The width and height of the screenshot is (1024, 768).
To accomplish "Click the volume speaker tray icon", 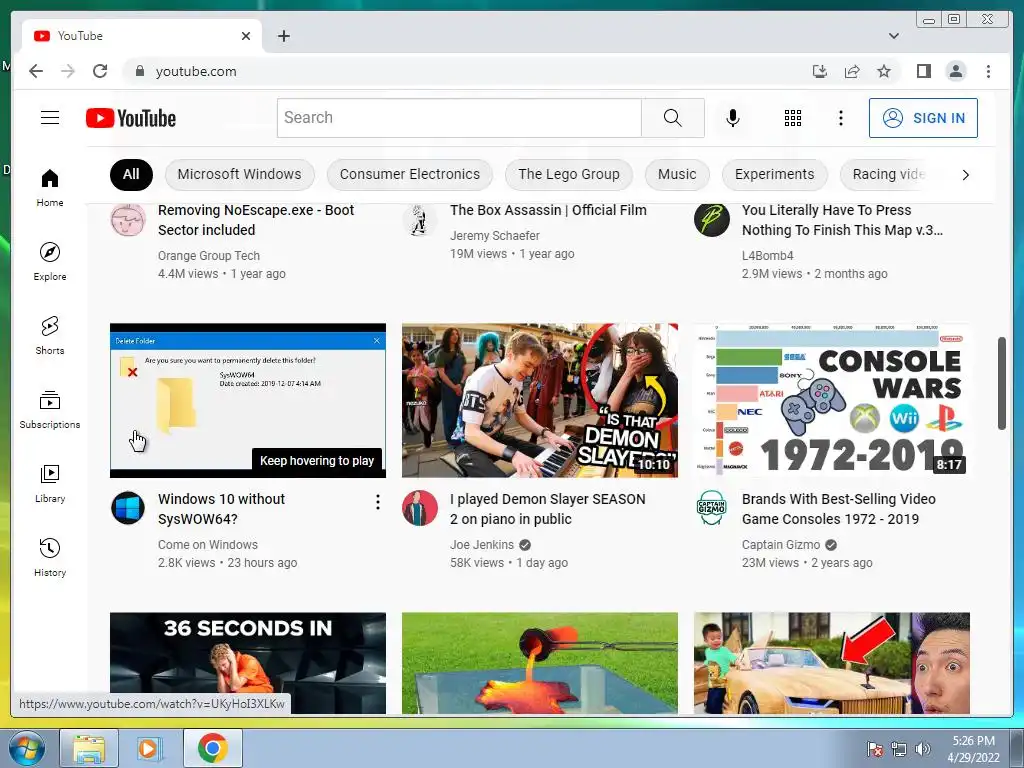I will 922,749.
